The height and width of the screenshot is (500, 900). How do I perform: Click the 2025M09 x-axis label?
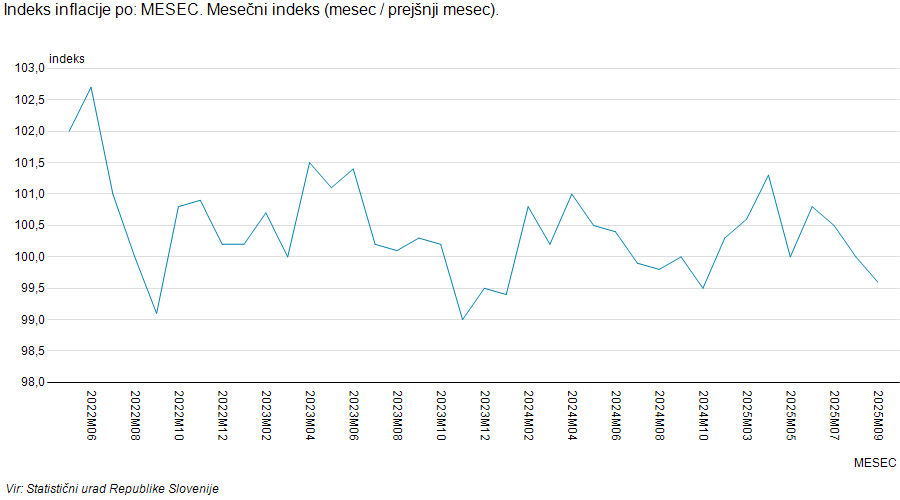coord(878,417)
